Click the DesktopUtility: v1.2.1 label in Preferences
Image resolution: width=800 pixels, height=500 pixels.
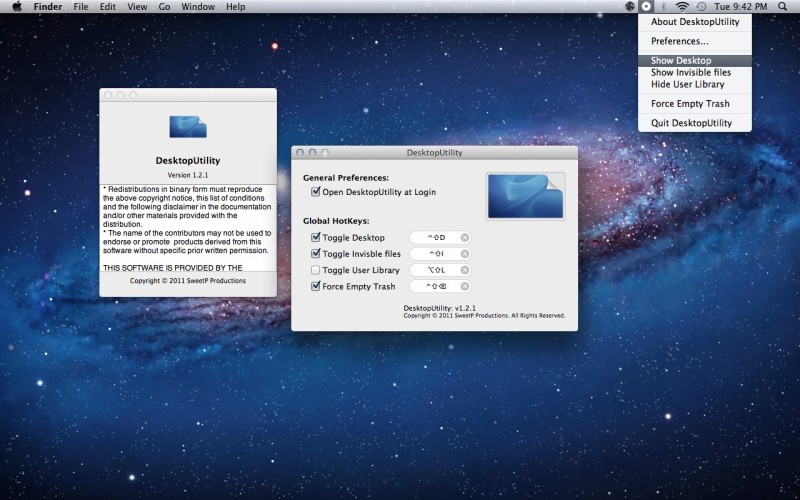(x=439, y=308)
